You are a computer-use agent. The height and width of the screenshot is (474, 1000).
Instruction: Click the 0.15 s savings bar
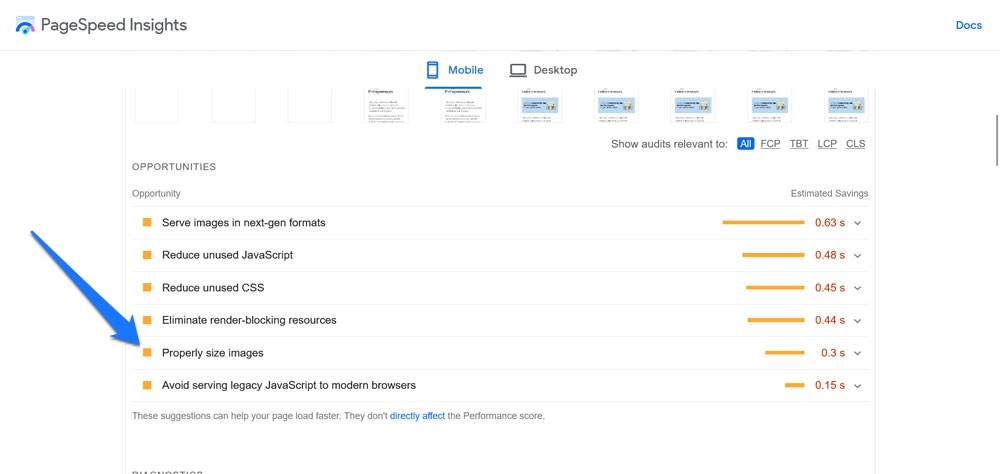(795, 385)
